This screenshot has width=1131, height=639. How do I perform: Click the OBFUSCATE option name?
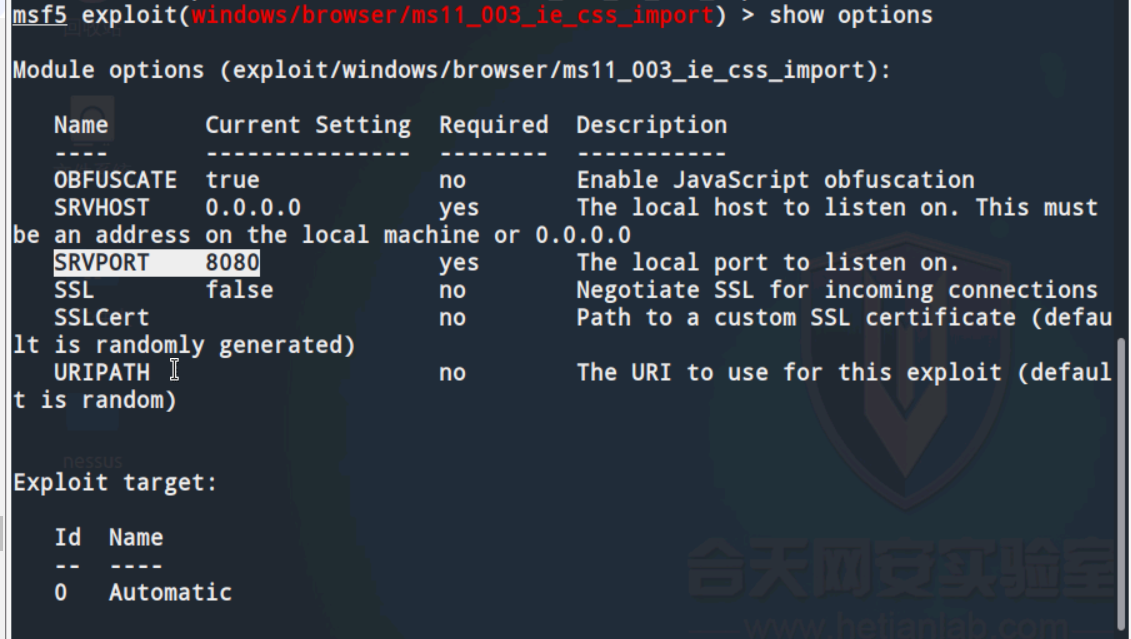click(x=115, y=180)
